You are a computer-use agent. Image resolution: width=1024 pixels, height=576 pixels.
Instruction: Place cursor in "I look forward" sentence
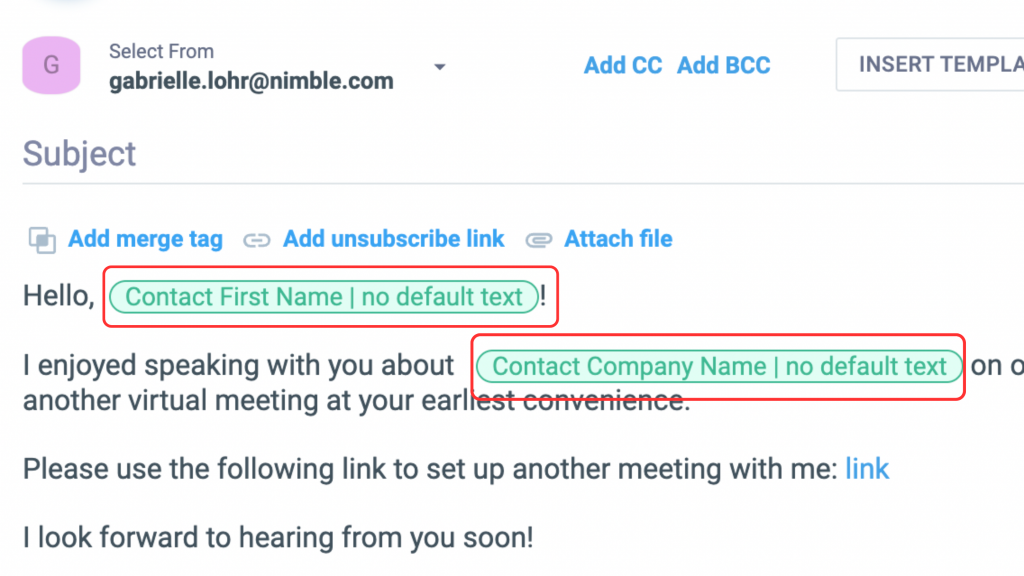278,538
